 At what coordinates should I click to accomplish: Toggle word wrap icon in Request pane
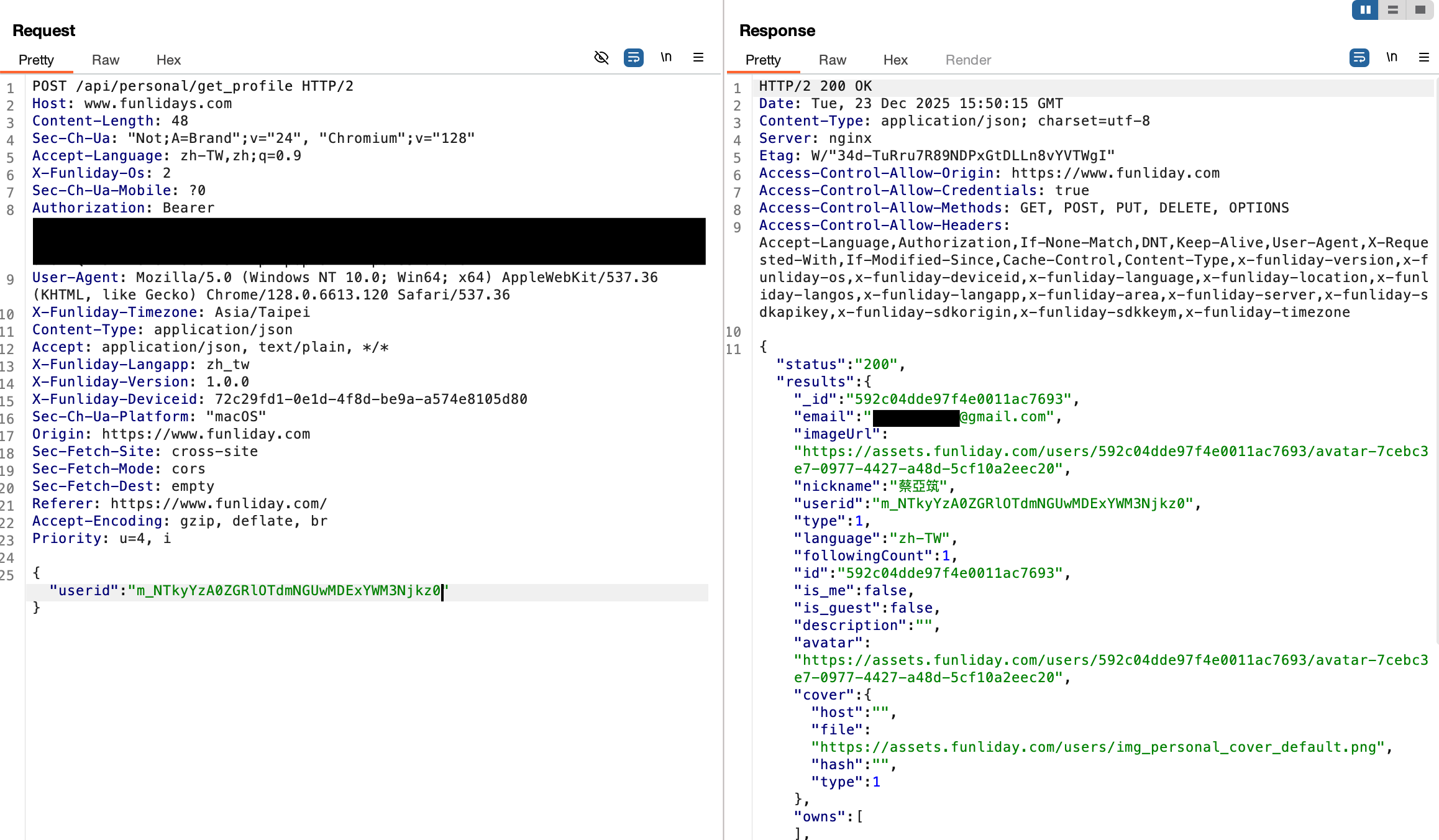[x=633, y=58]
